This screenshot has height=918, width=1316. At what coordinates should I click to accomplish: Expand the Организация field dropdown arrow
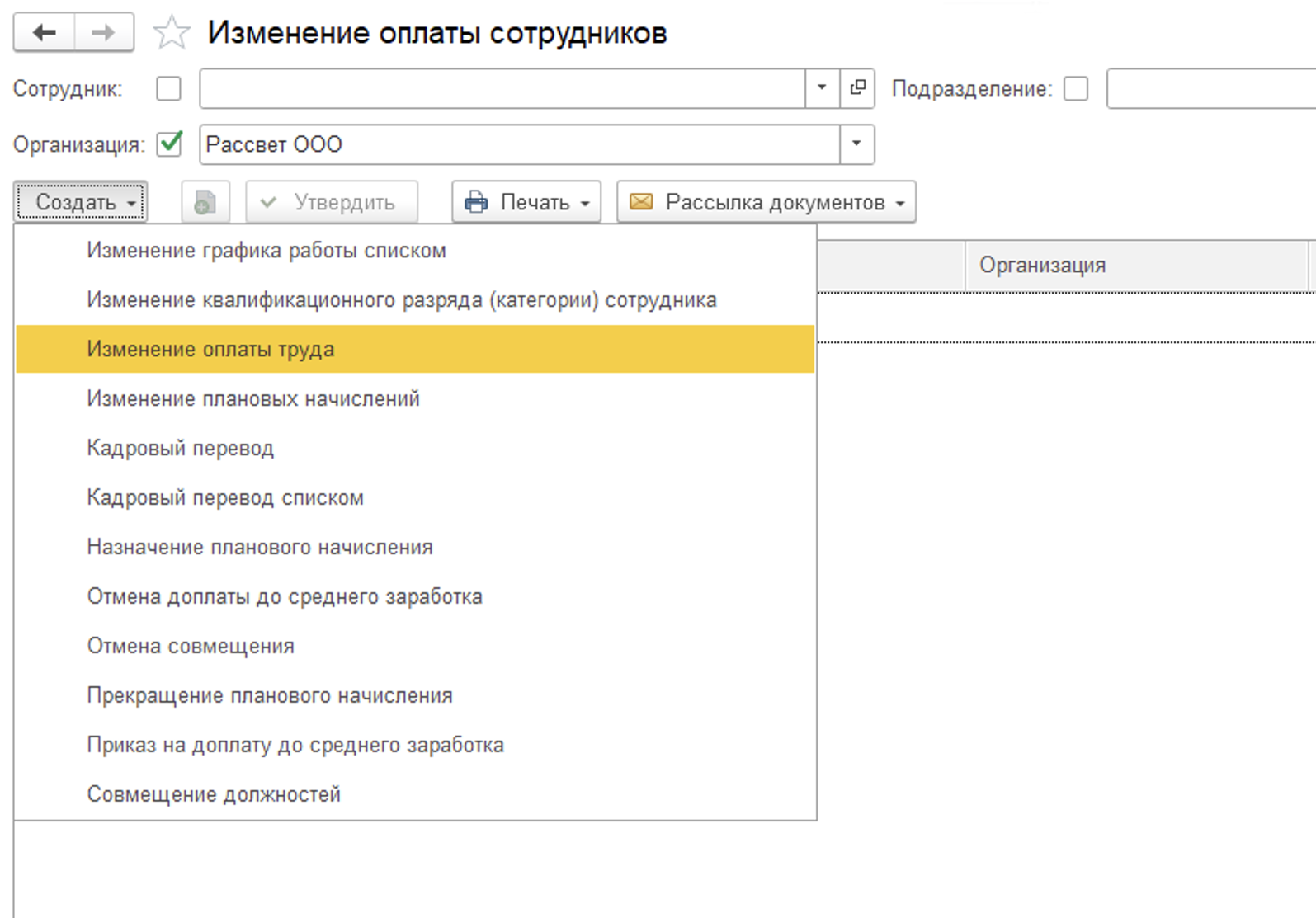(856, 144)
